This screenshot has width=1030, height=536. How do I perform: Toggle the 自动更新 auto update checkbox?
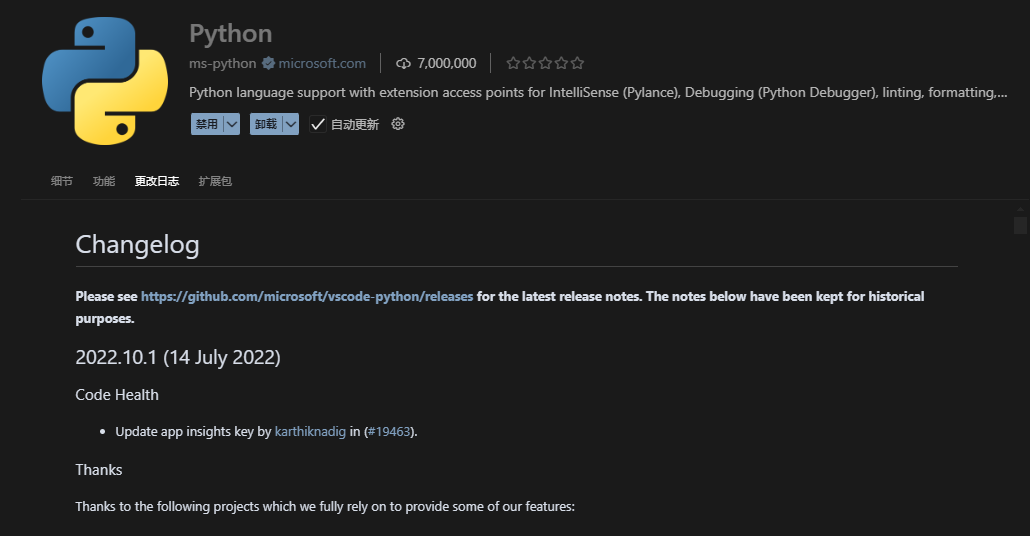pos(318,124)
